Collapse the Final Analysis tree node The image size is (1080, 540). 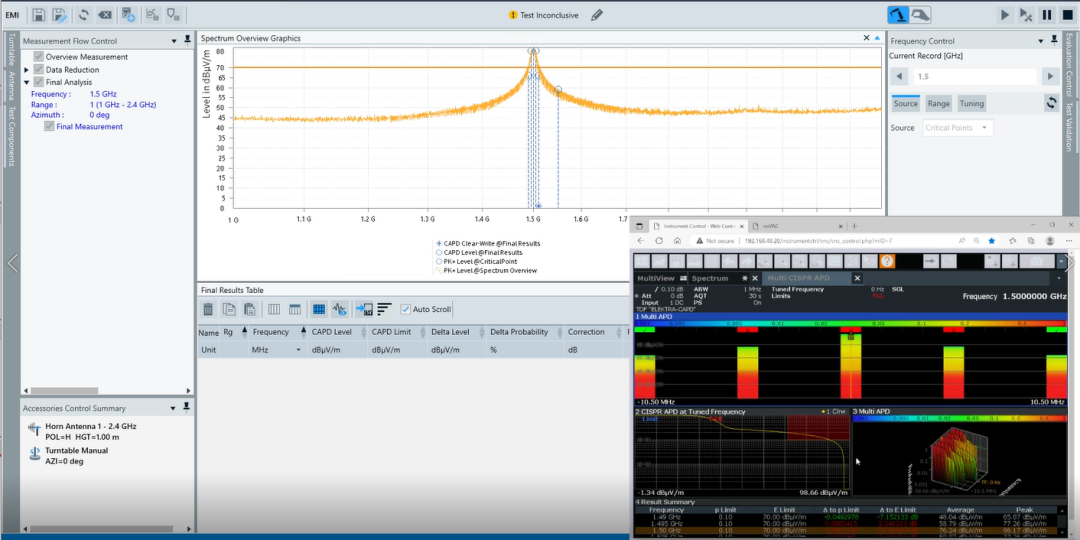coord(26,82)
